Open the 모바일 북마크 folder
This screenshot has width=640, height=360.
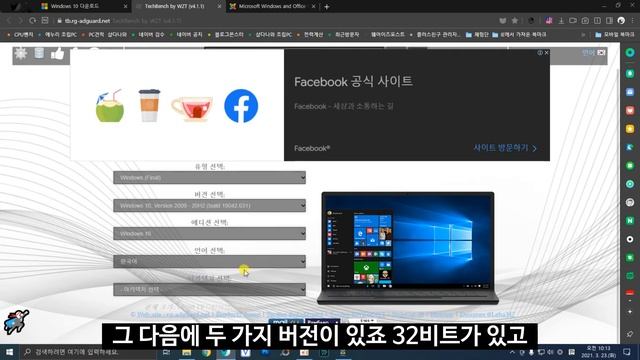[x=615, y=35]
